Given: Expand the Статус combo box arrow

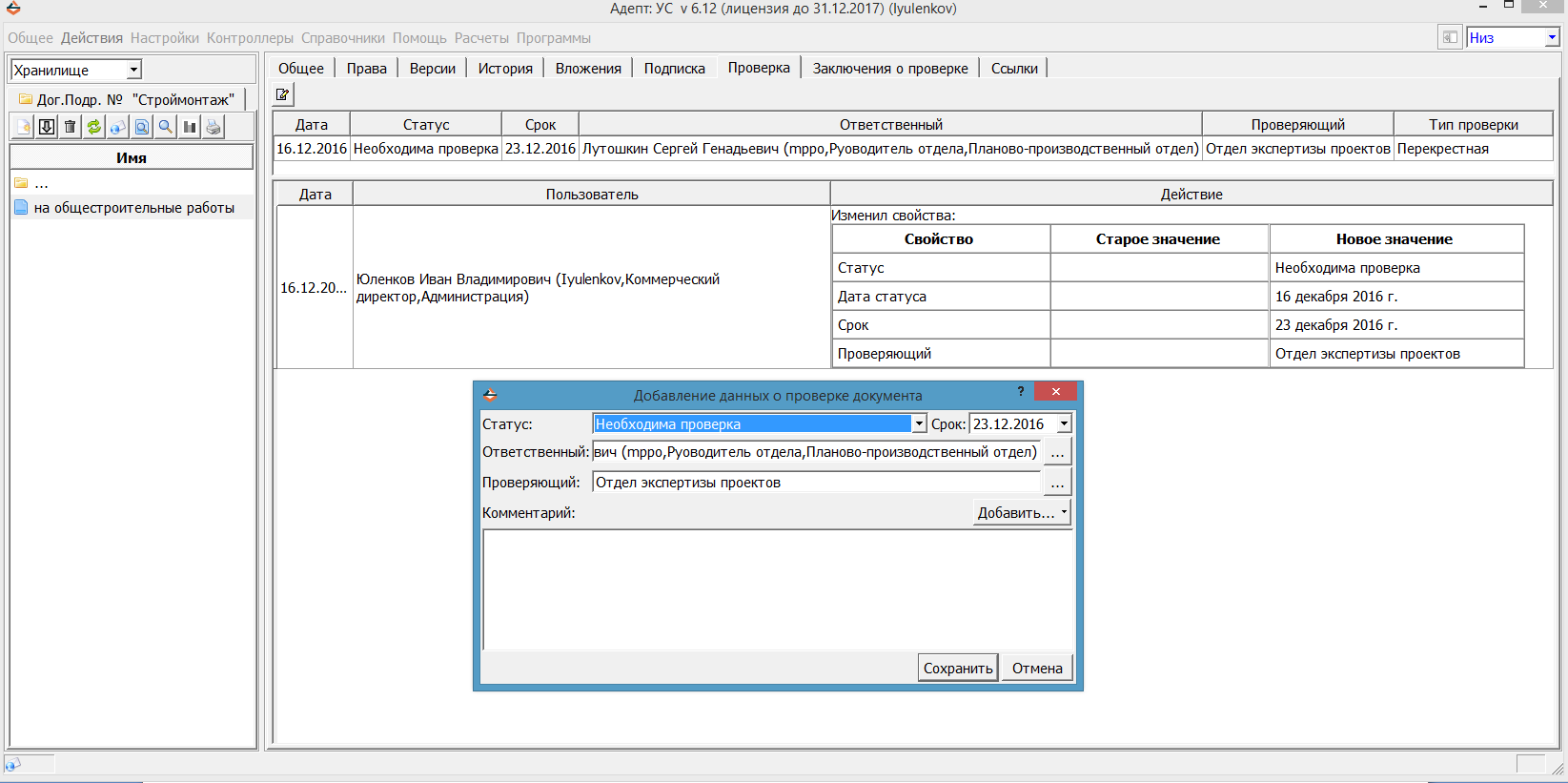Looking at the screenshot, I should (x=919, y=424).
